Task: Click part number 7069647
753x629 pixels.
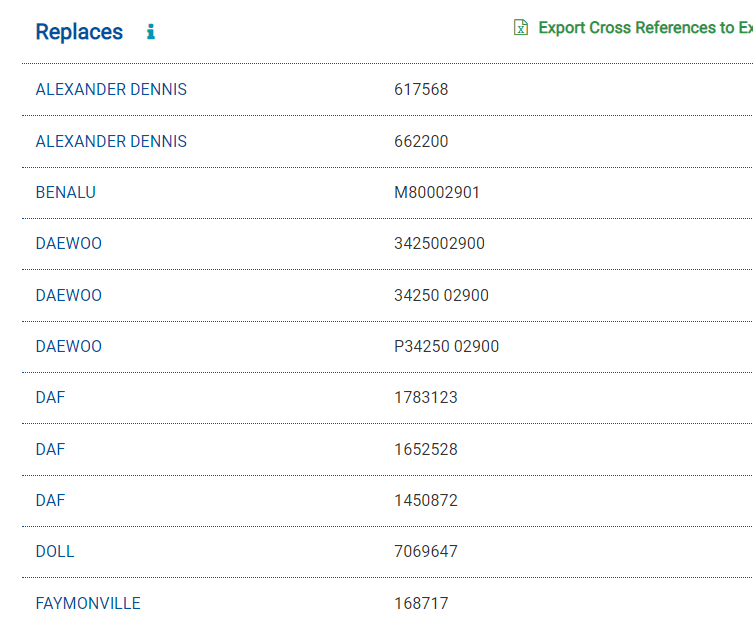Action: pyautogui.click(x=426, y=551)
